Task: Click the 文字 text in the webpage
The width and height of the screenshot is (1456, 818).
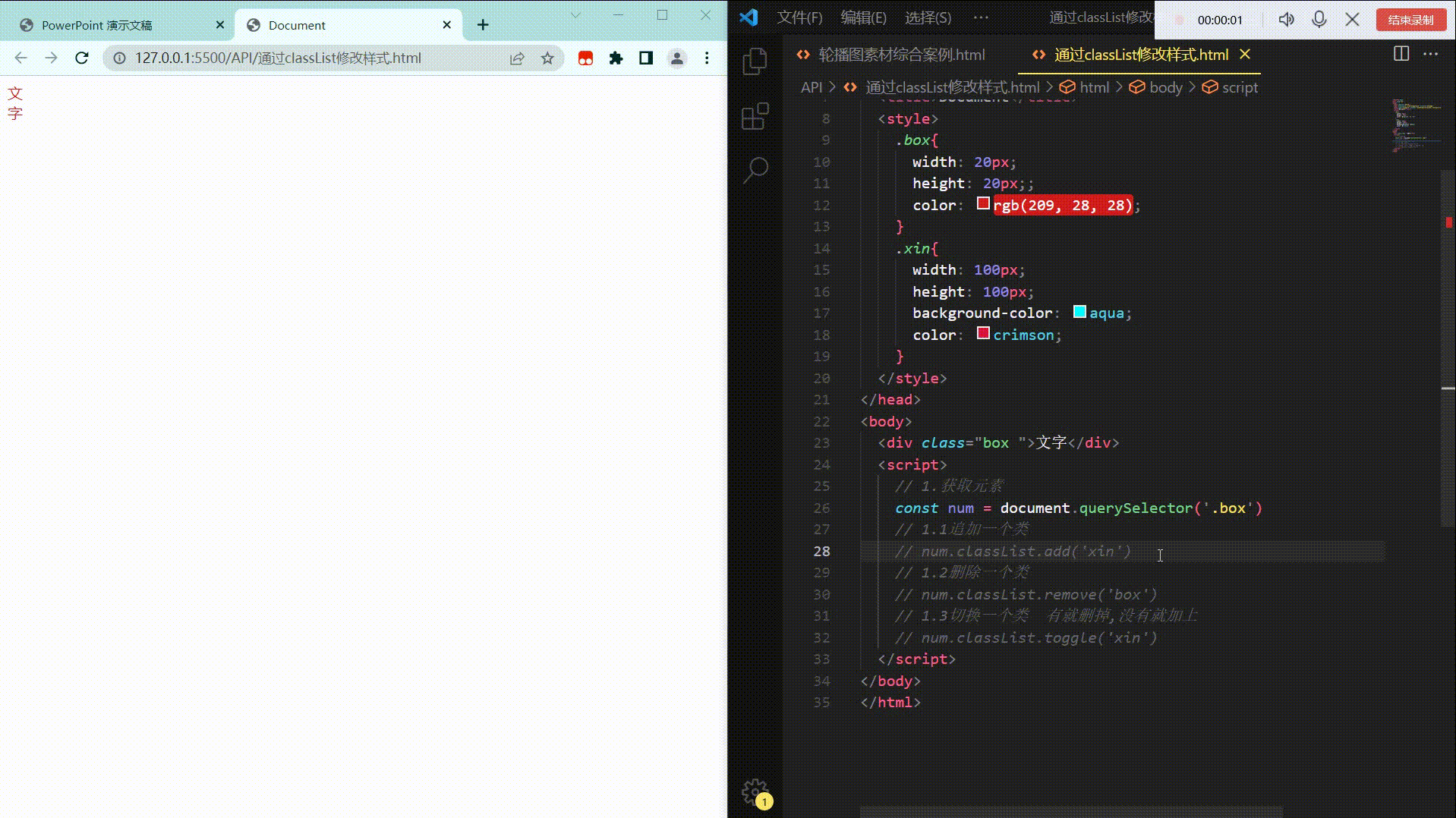Action: point(15,103)
